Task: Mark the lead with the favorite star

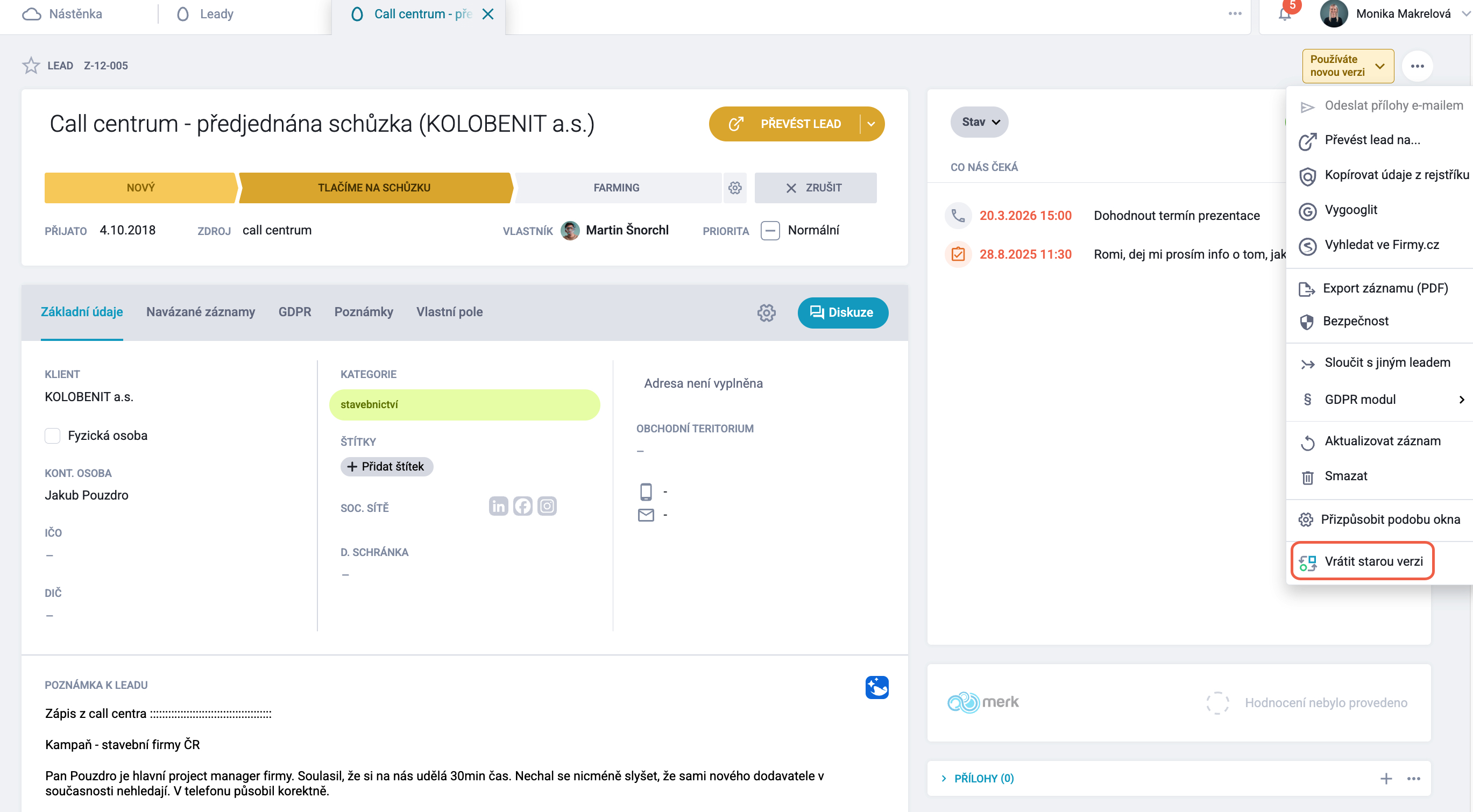Action: point(31,66)
